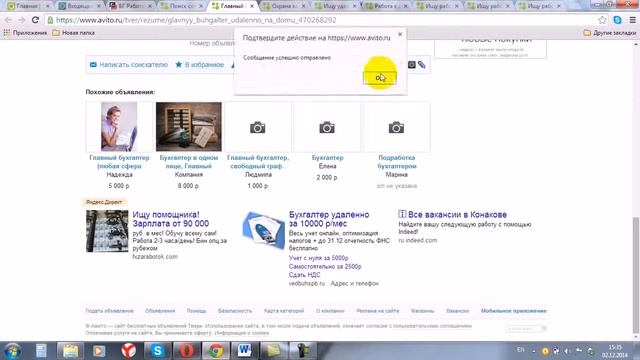Image resolution: width=640 pixels, height=360 pixels.
Task: Open Все вакансии в Конакове ad
Action: [x=457, y=214]
